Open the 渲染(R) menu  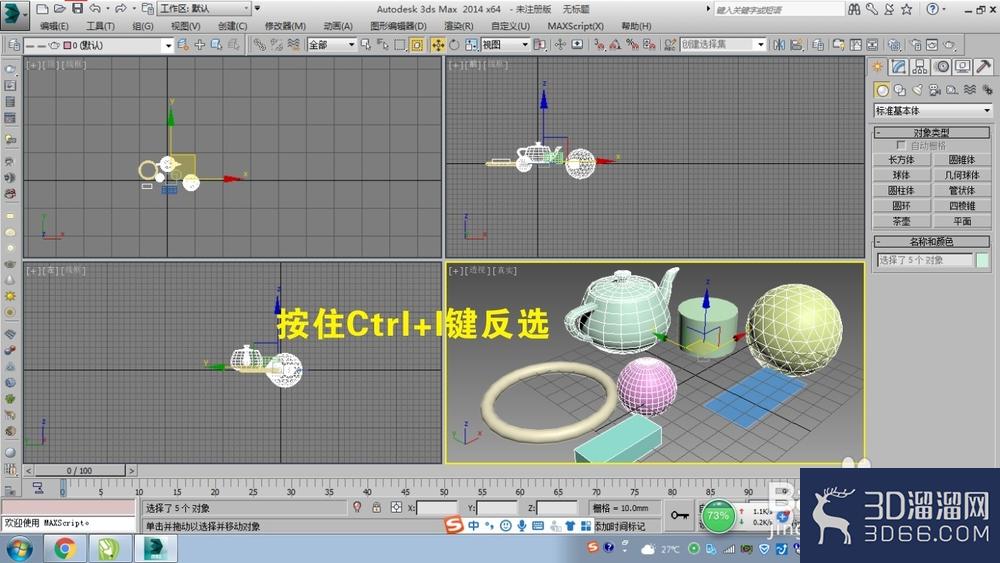point(459,26)
